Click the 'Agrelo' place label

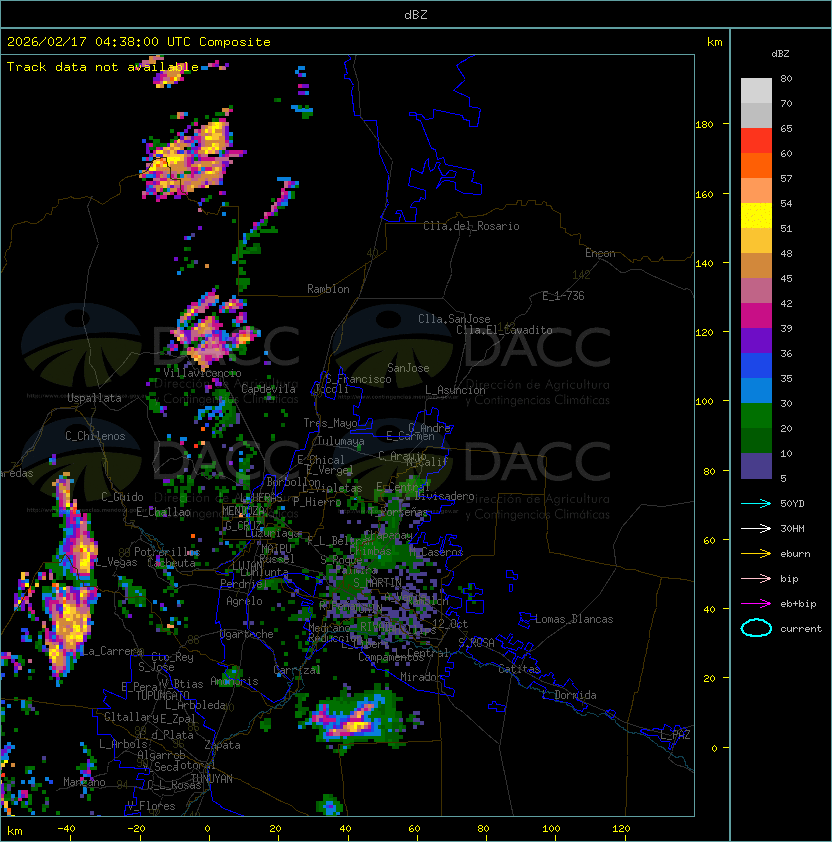[244, 601]
